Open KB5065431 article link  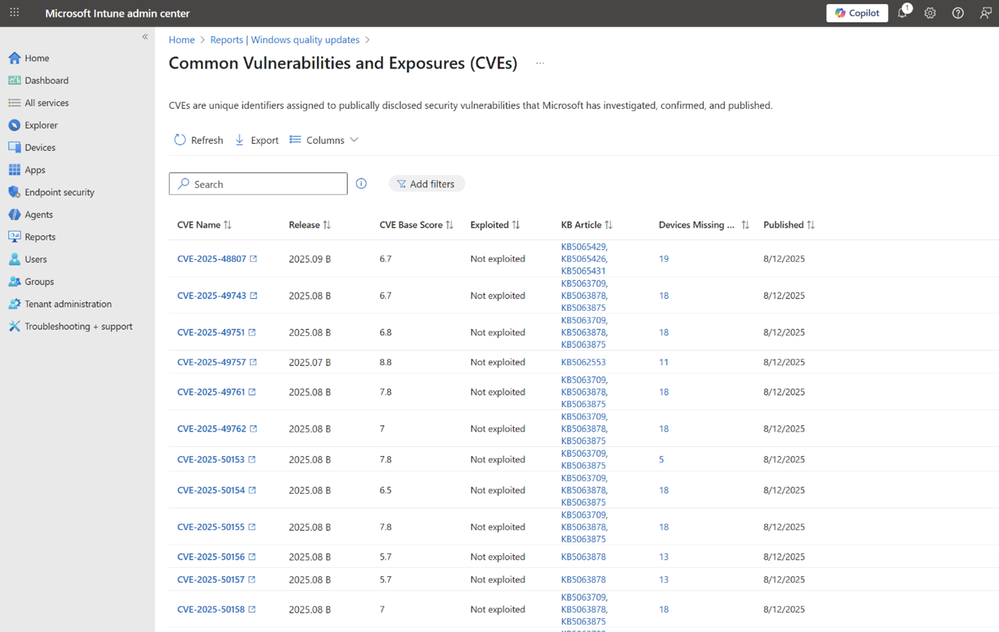point(584,271)
